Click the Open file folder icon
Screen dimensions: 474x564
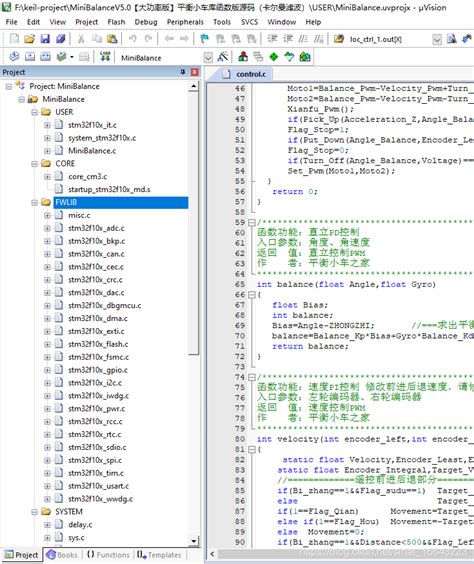coord(29,38)
